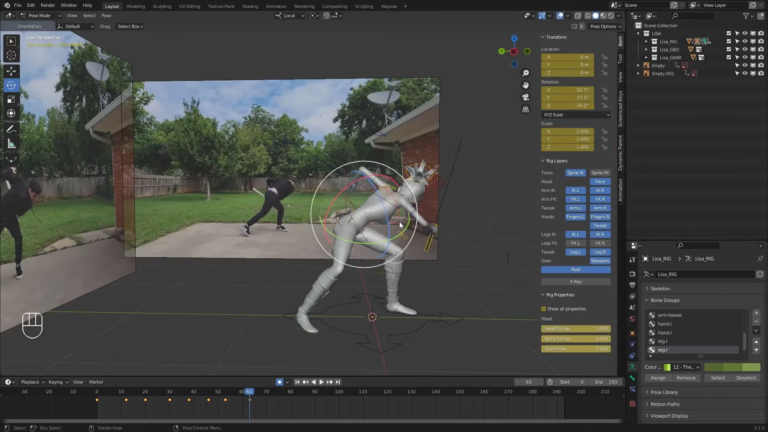Hide the Lisa_GEO collection with its eye icon
Viewport: 768px width, 432px height.
tap(745, 49)
